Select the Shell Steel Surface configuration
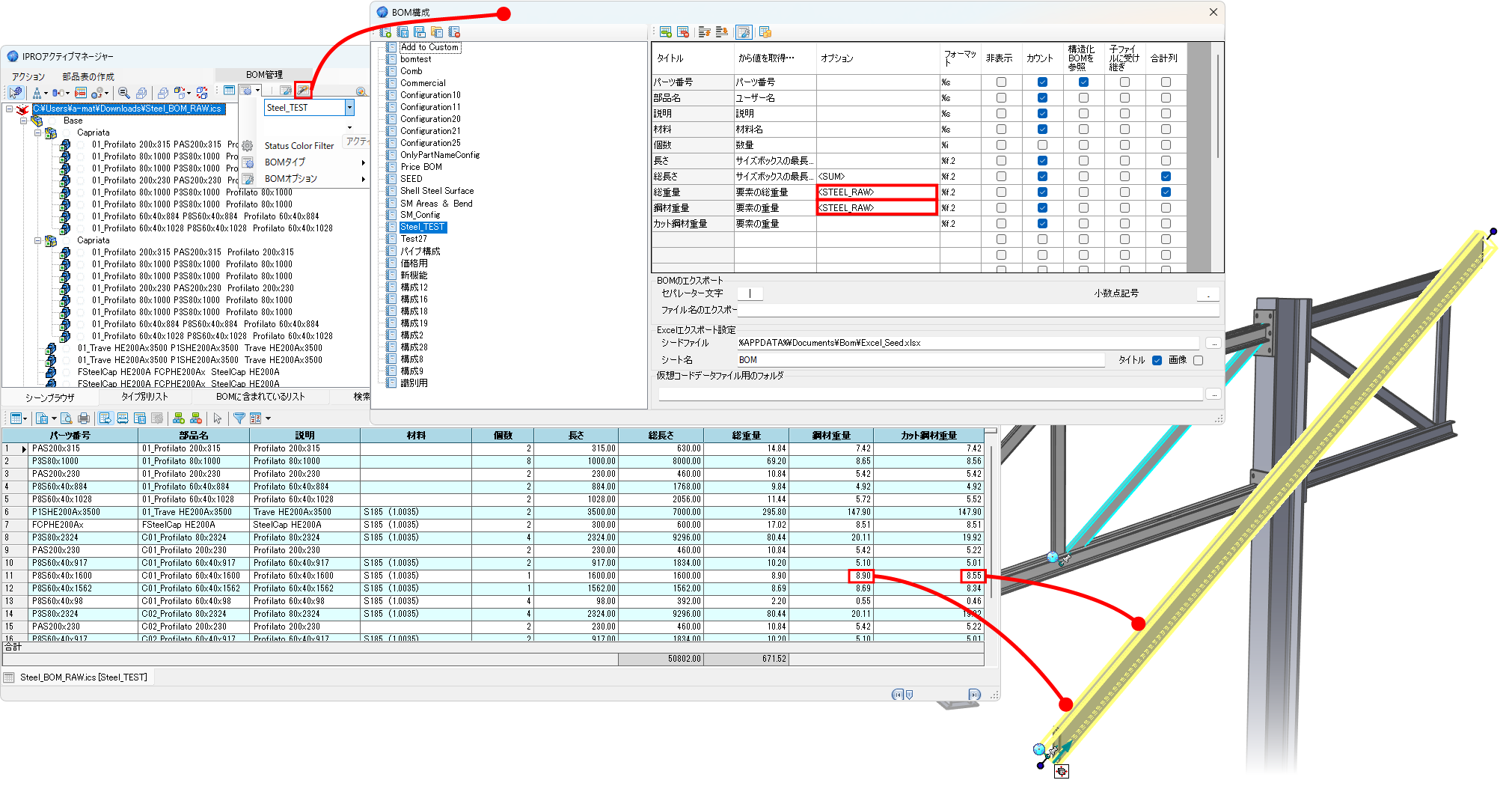This screenshot has height=786, width=1512. (437, 191)
